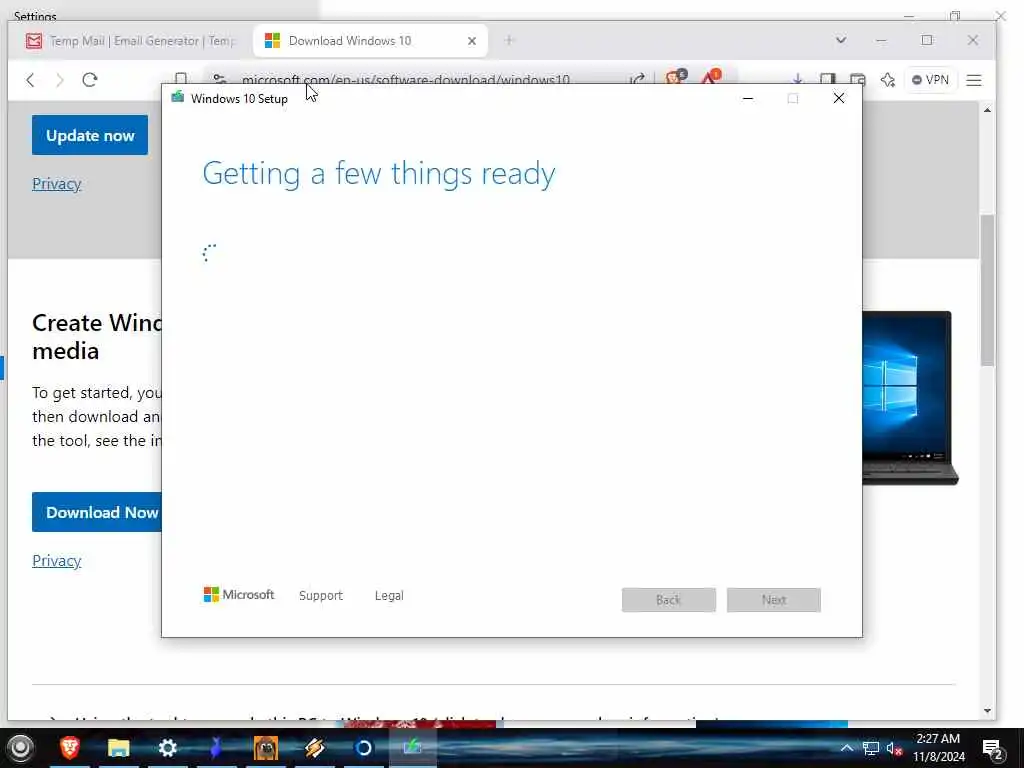Open the Cortana circle on taskbar
Screen dimensions: 1024x768
tap(364, 748)
